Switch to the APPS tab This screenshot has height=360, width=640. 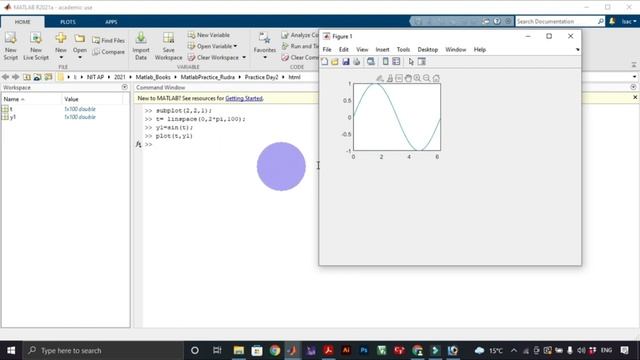[x=111, y=22]
